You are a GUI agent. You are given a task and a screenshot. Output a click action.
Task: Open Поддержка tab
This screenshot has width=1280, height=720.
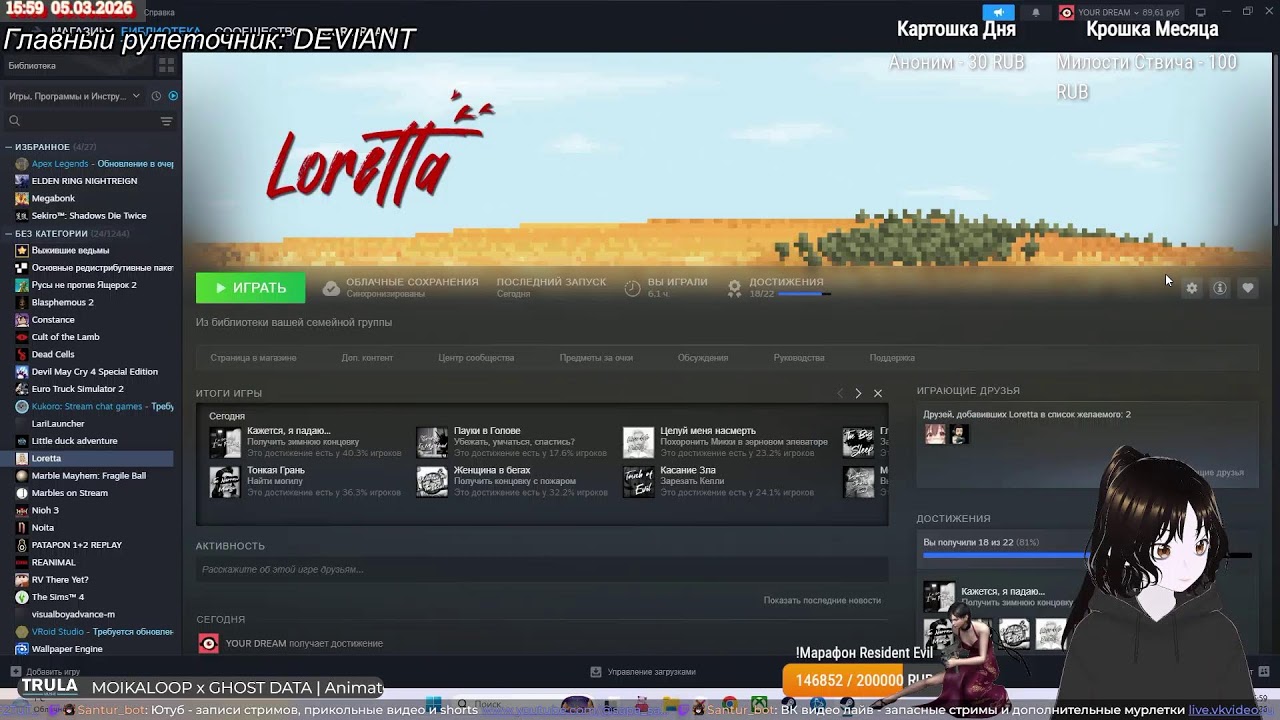tap(892, 358)
